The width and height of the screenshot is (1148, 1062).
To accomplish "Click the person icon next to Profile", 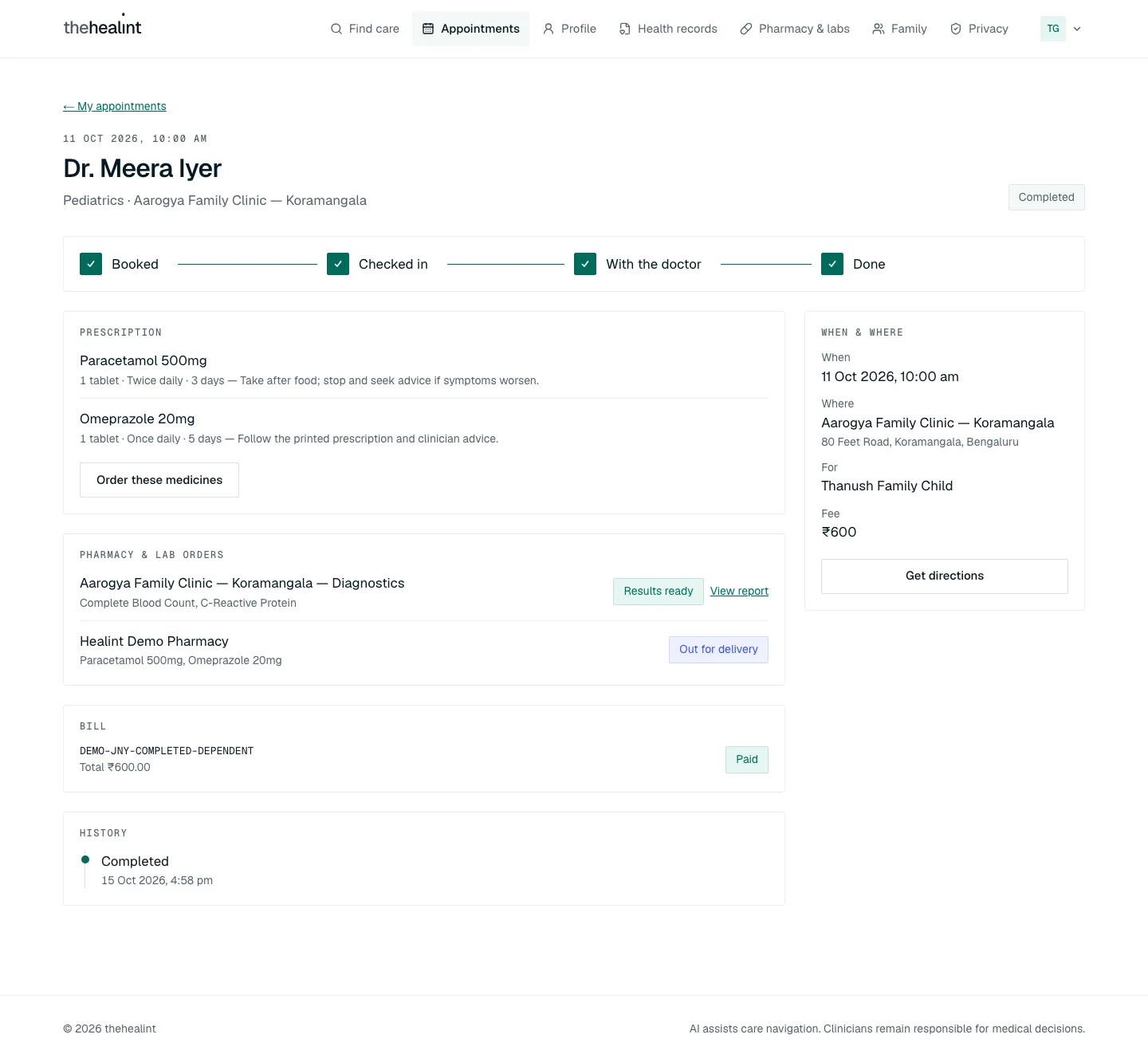I will pyautogui.click(x=548, y=29).
